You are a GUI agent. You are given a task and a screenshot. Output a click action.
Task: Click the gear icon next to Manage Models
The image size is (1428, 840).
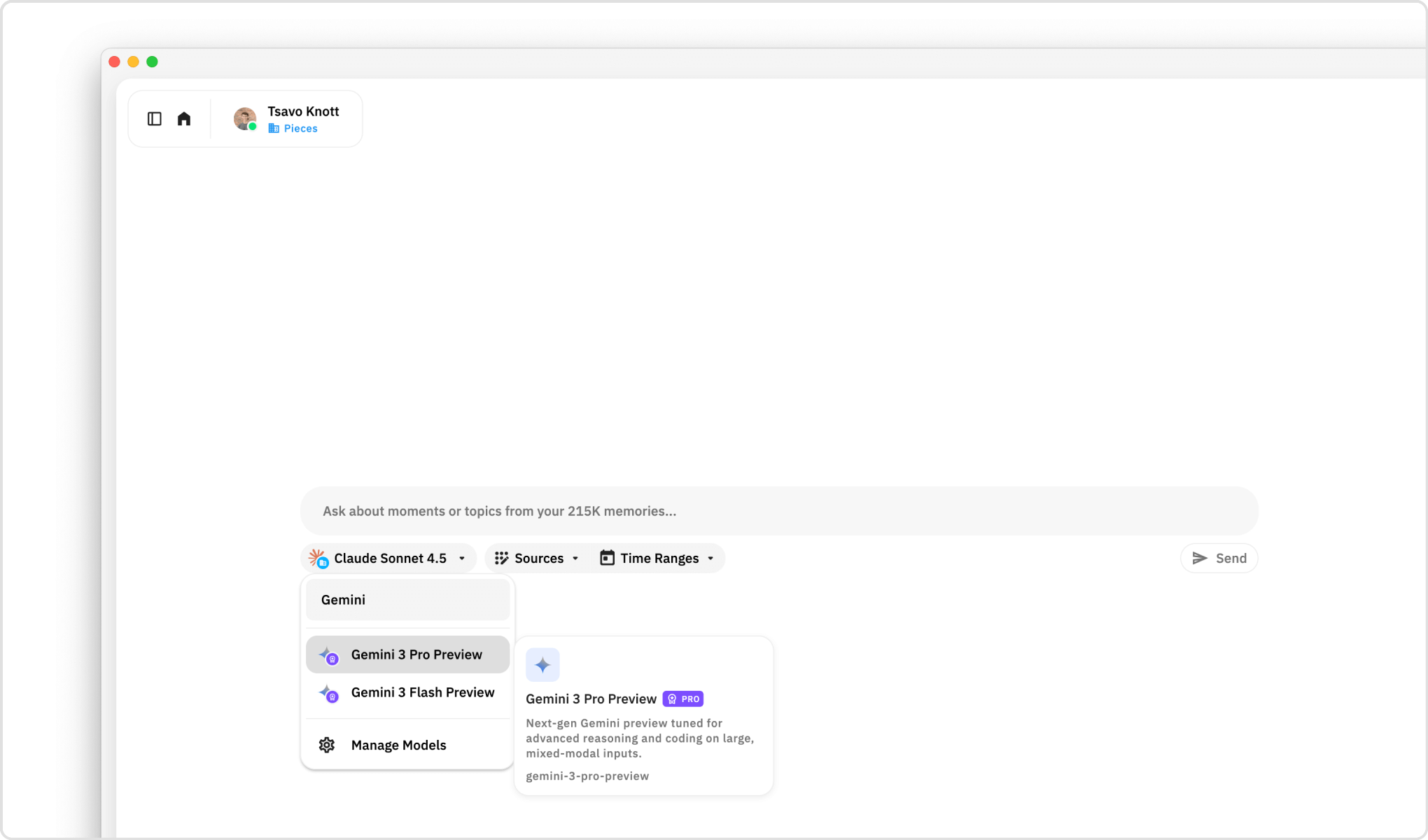(326, 745)
